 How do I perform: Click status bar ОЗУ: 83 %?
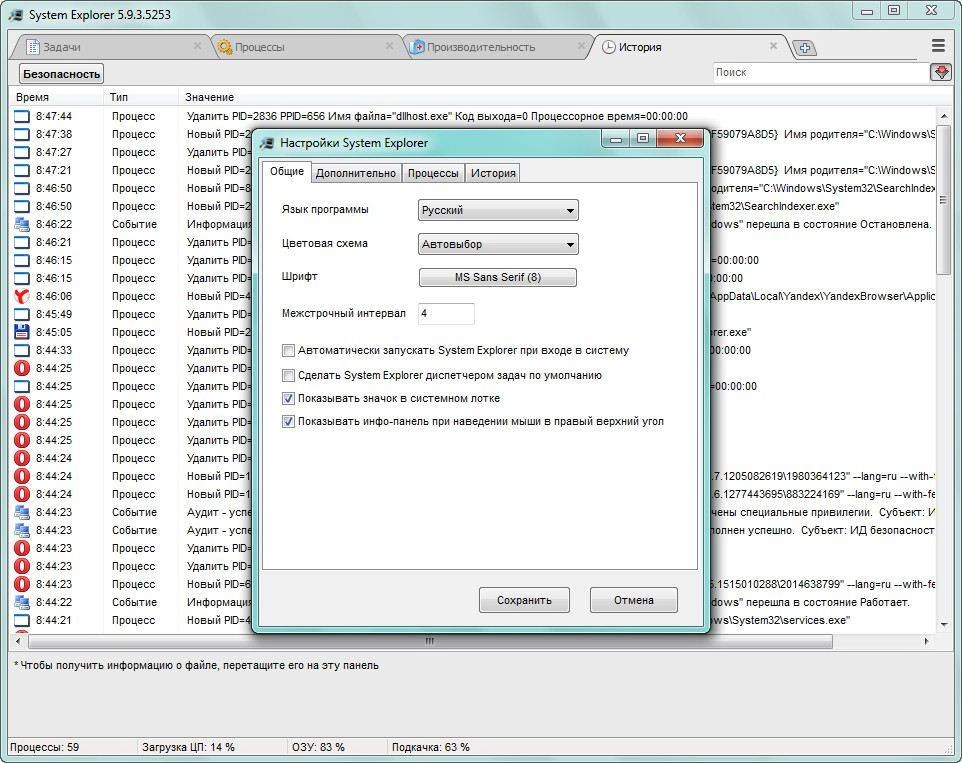[318, 747]
